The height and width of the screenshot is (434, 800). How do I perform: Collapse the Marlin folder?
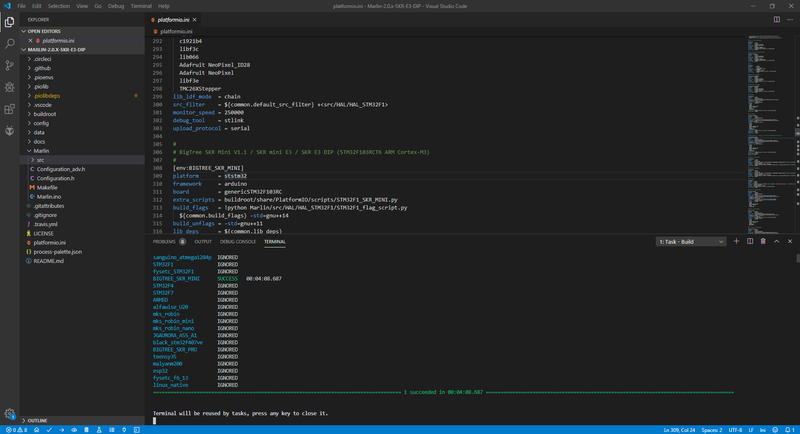(41, 151)
